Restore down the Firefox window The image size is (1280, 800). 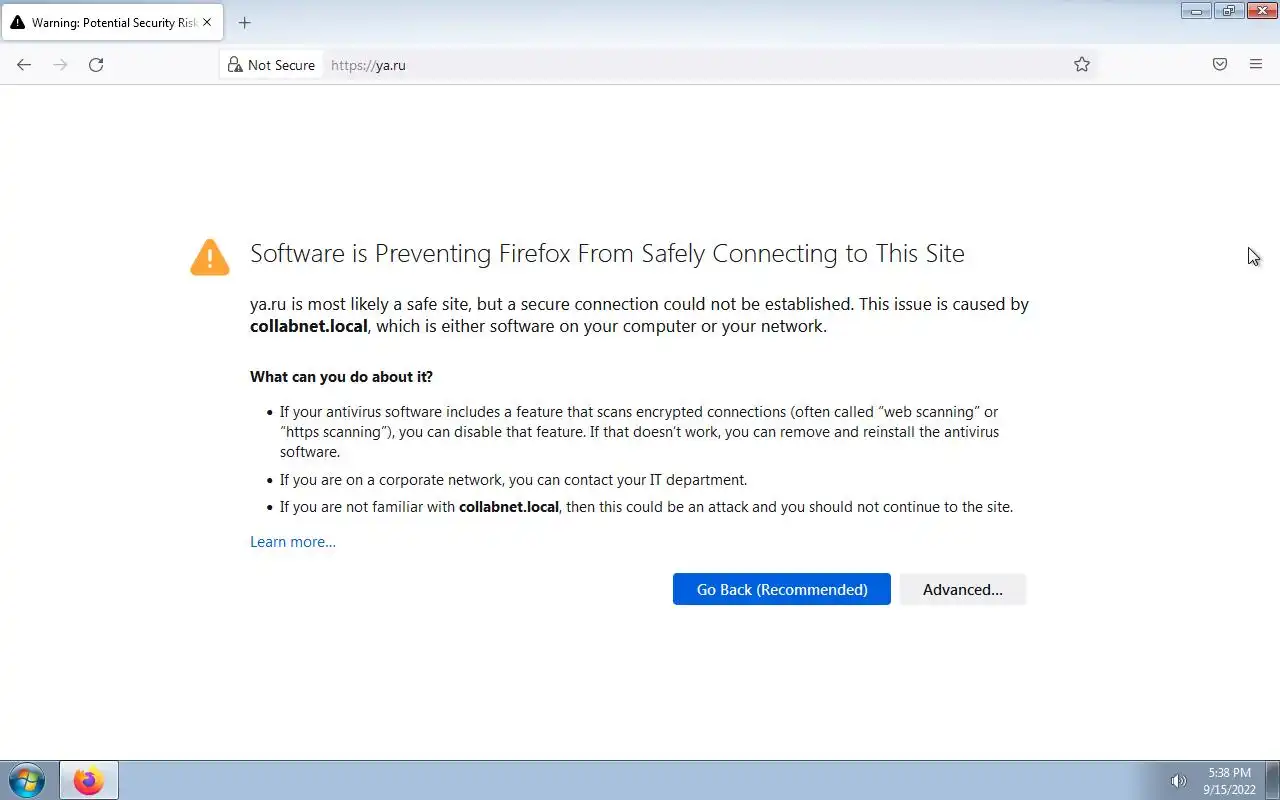click(x=1228, y=11)
